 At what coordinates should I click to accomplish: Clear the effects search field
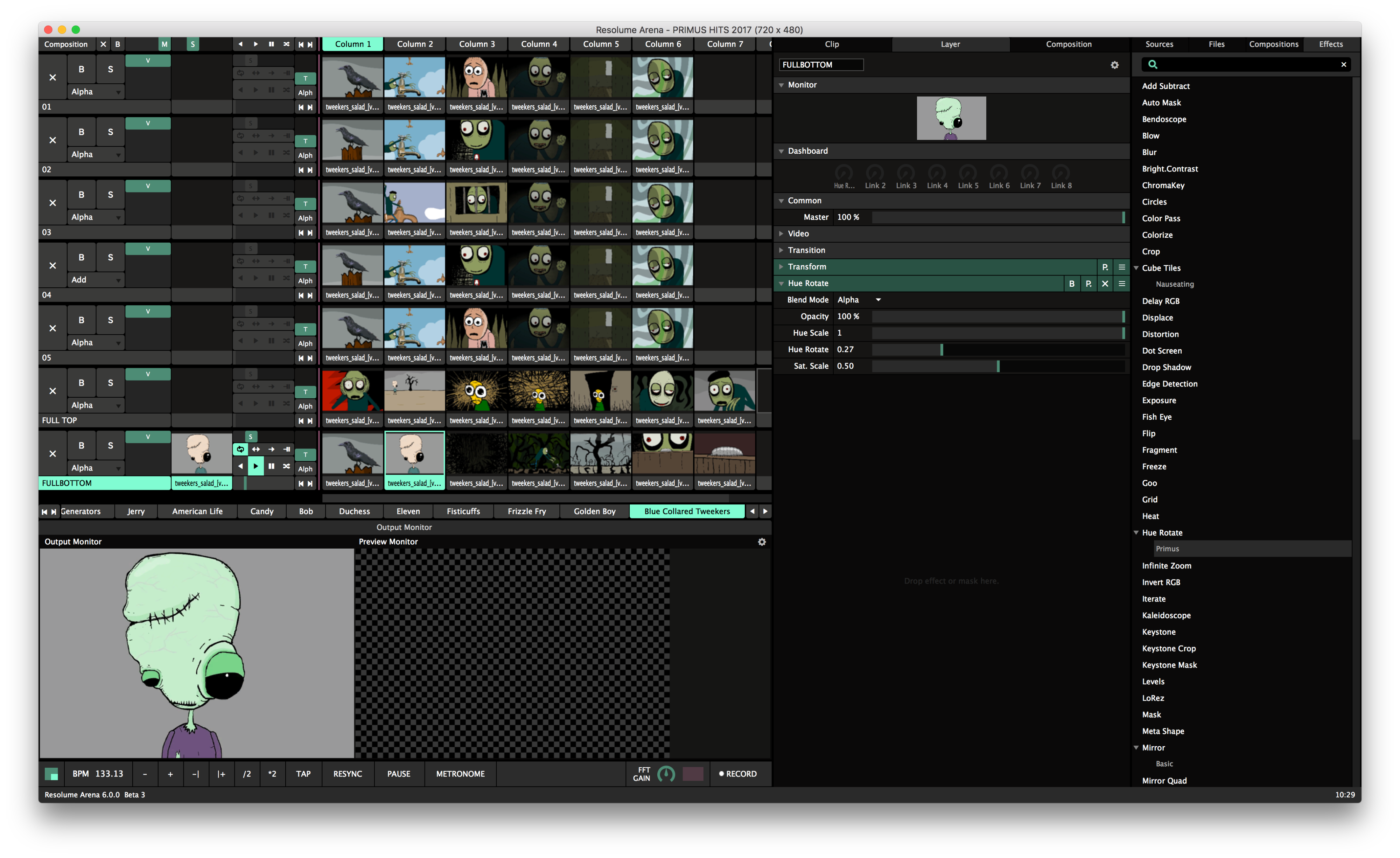pos(1344,65)
